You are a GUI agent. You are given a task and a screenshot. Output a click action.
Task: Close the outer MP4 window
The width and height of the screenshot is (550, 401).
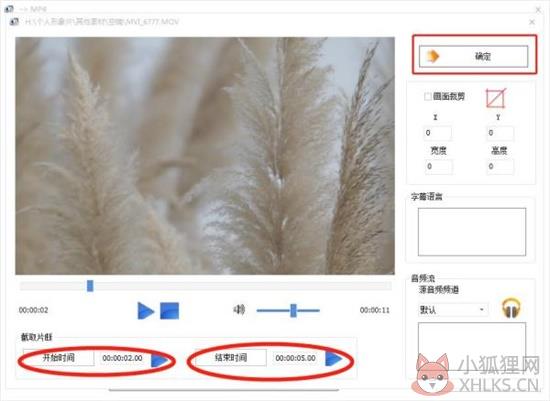pyautogui.click(x=538, y=9)
